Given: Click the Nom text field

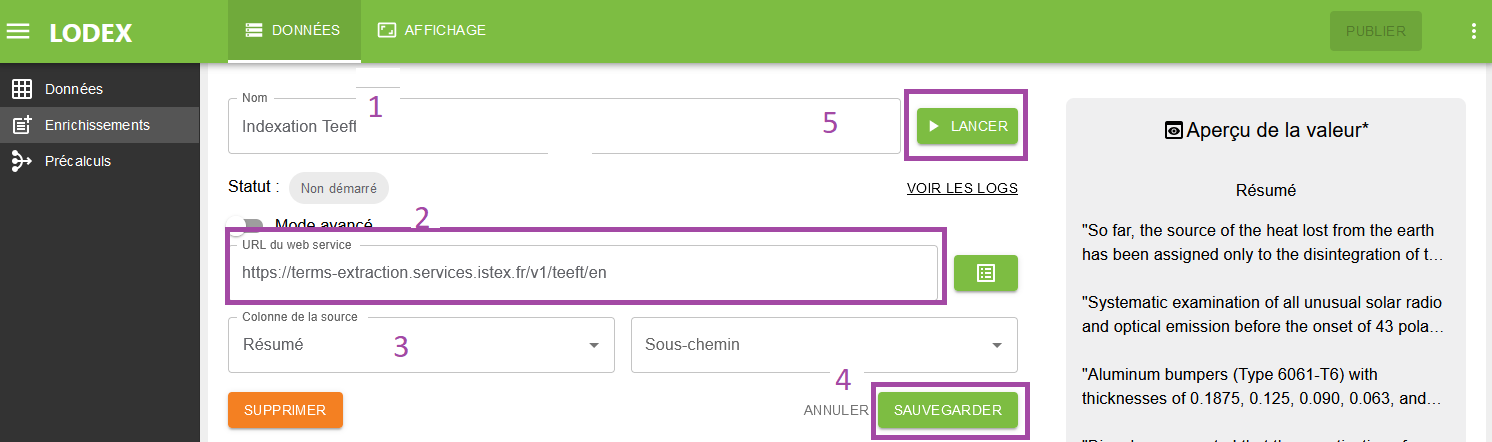Looking at the screenshot, I should coord(560,126).
